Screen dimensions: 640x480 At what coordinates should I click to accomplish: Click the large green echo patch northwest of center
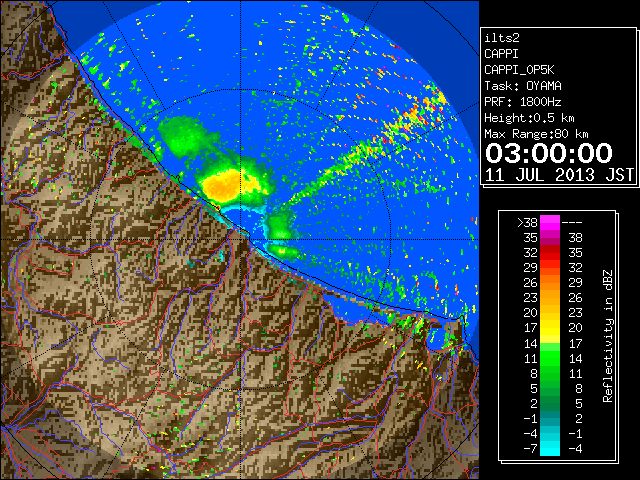pos(184,135)
